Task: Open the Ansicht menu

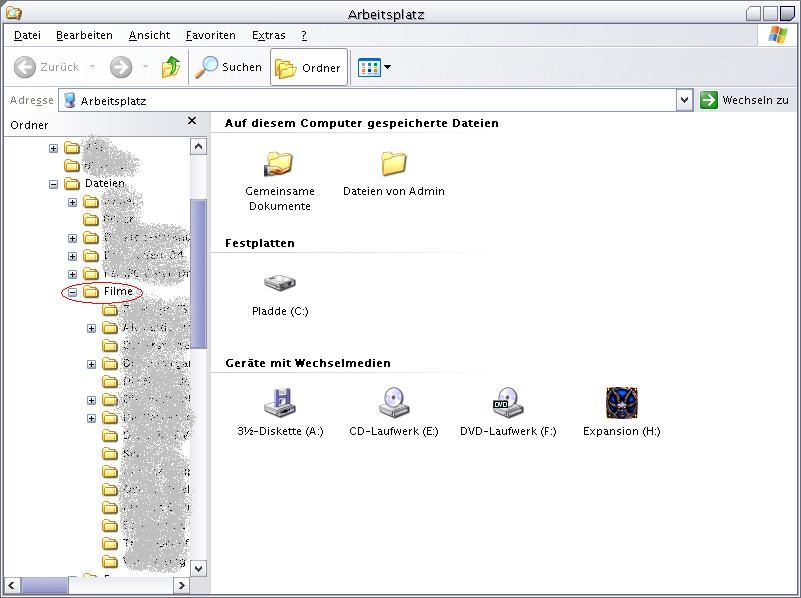Action: click(149, 35)
